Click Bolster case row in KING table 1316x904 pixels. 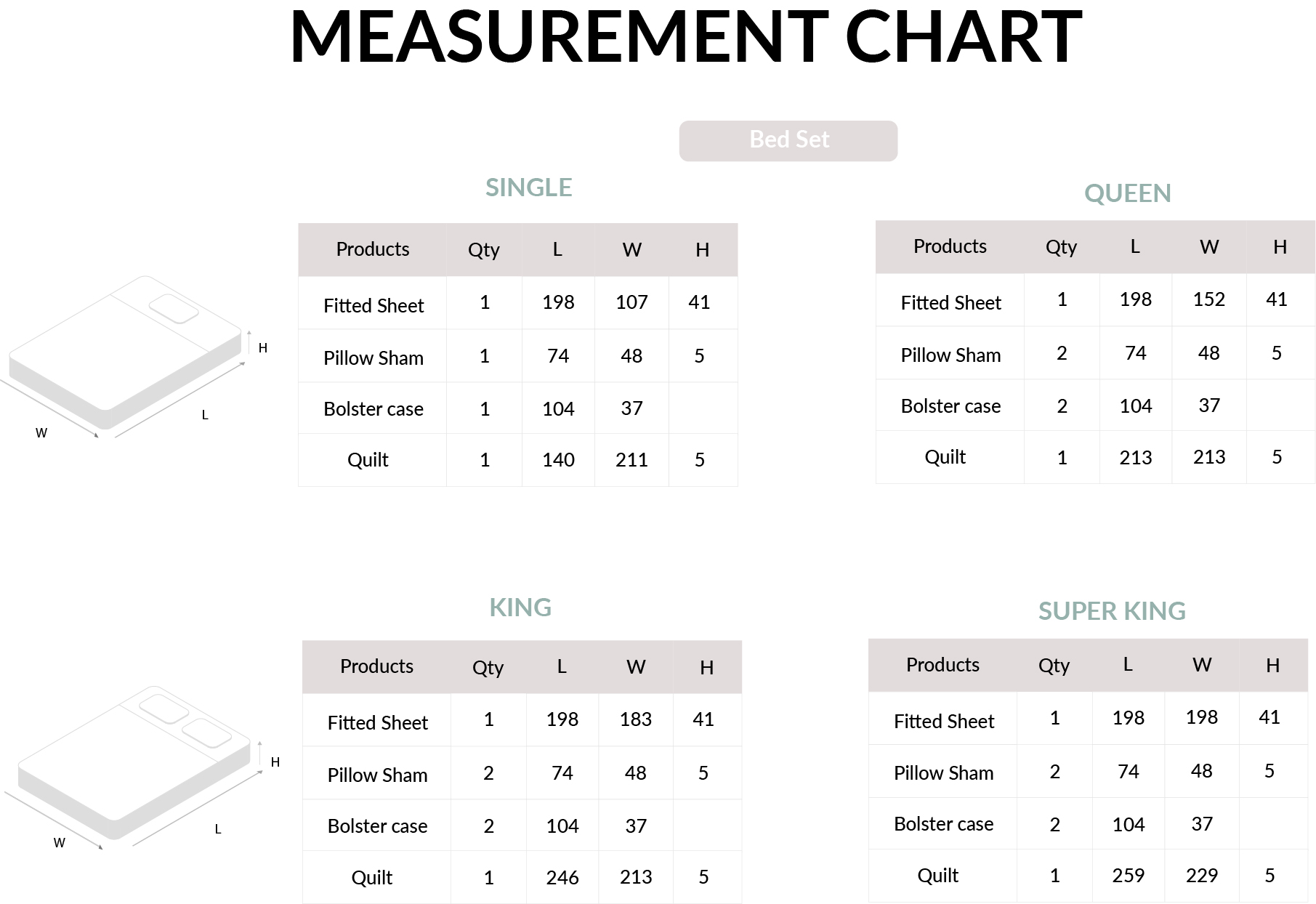522,826
